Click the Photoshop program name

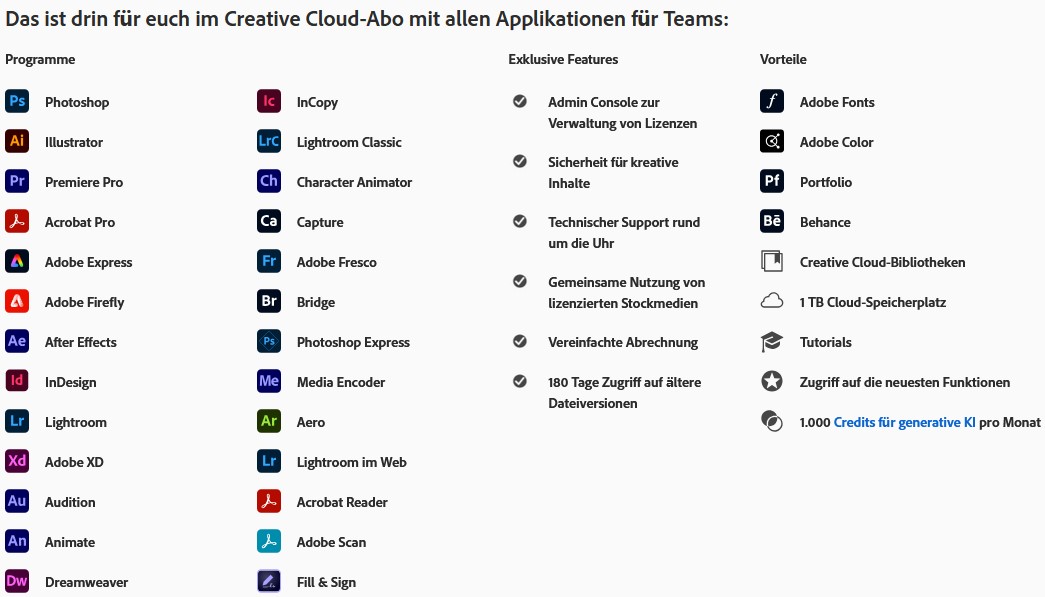[77, 102]
